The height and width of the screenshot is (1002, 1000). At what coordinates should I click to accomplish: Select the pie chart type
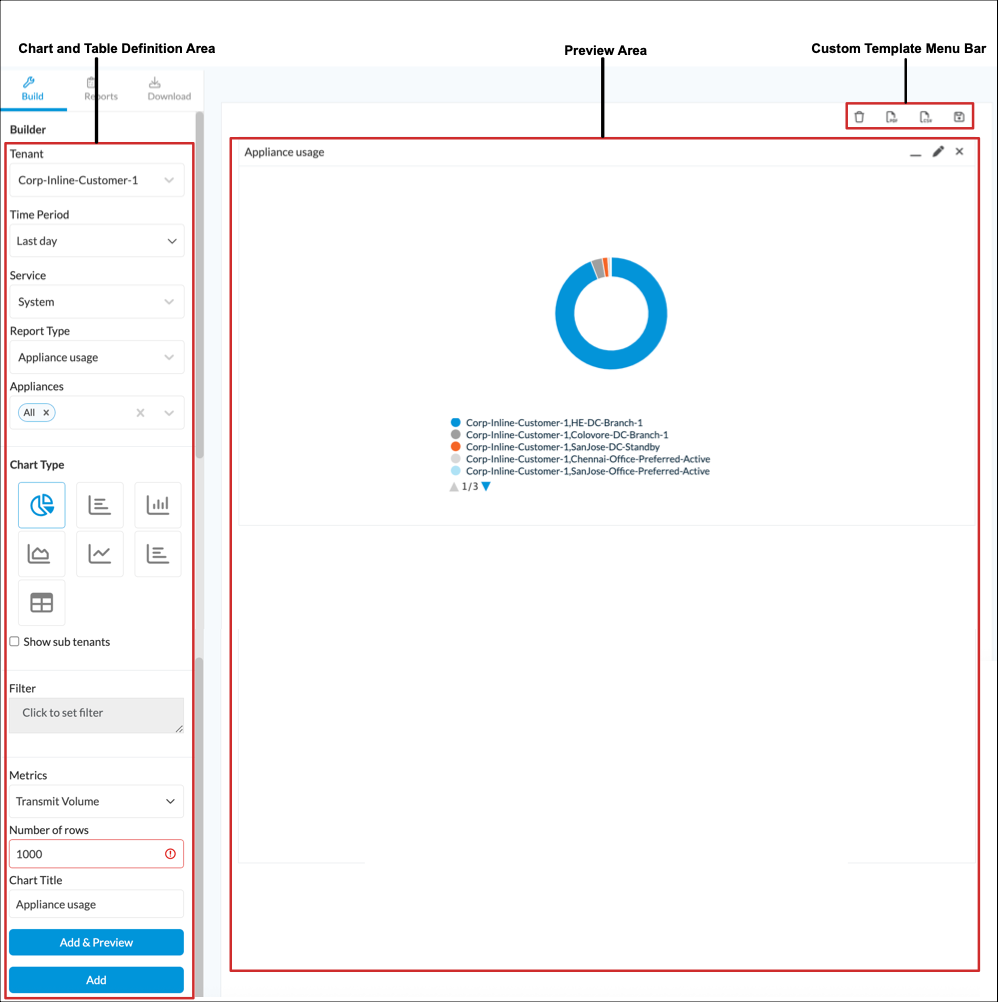click(41, 504)
